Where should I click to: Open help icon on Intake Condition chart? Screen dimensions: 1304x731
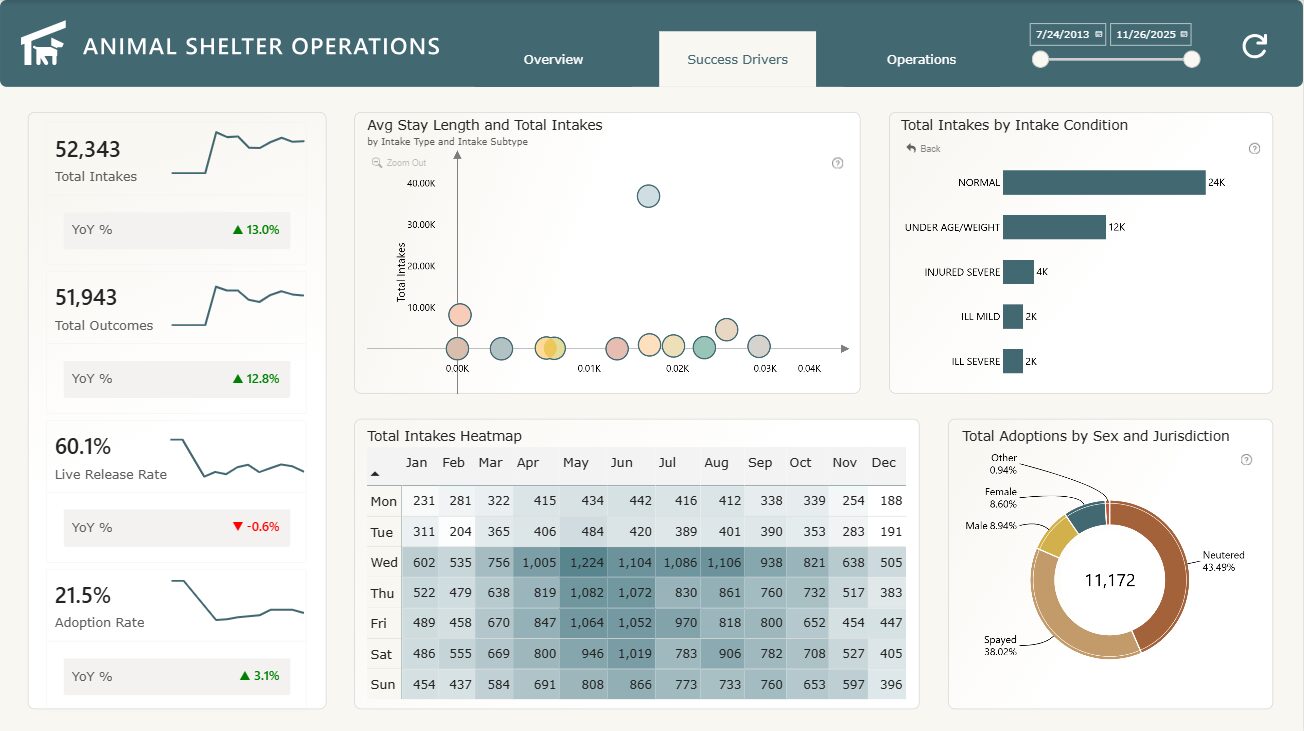coord(1254,149)
